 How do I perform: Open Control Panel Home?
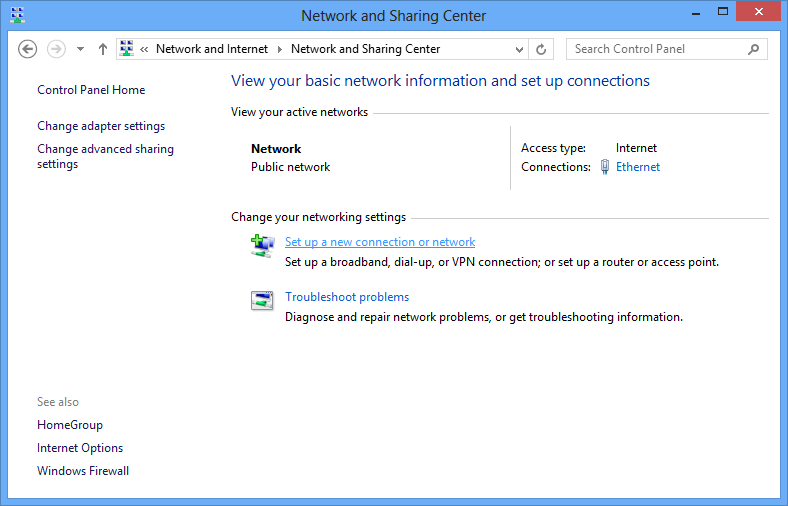(x=91, y=90)
